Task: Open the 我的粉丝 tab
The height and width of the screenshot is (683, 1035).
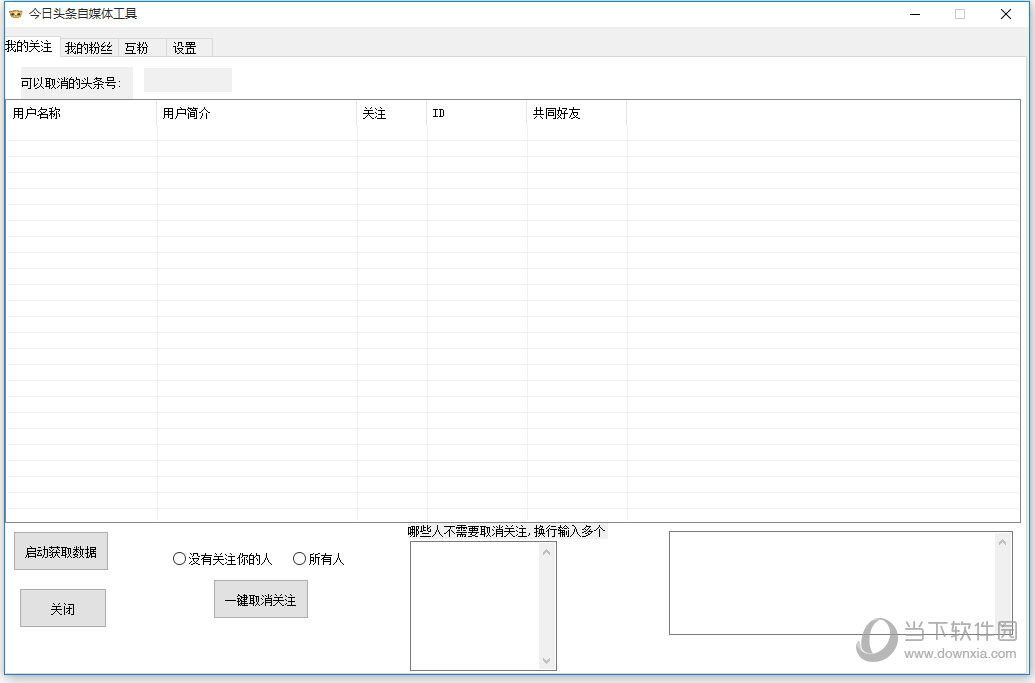Action: 88,48
